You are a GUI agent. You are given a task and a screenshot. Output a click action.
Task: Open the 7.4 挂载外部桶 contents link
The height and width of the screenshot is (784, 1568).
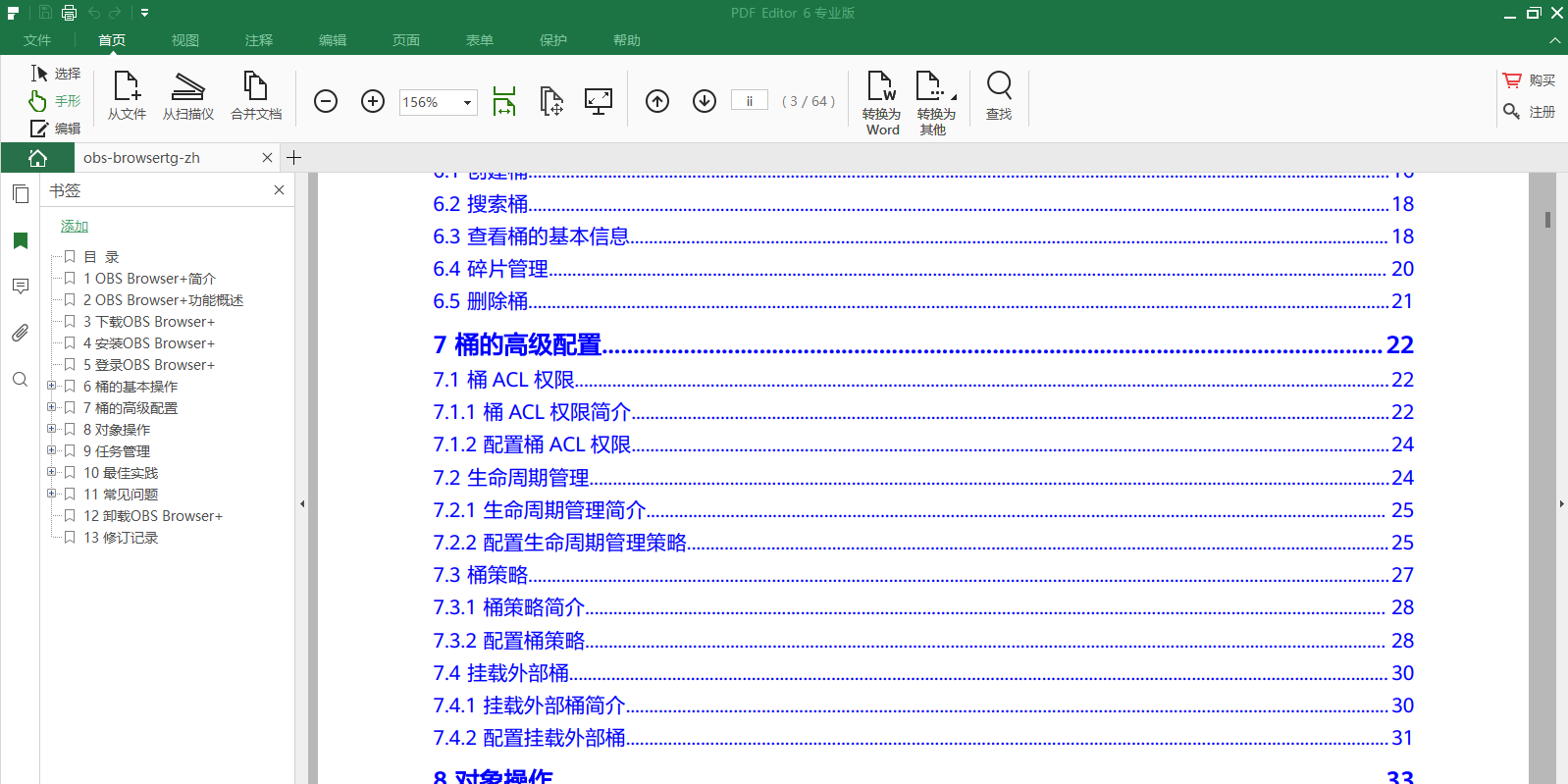pos(923,673)
